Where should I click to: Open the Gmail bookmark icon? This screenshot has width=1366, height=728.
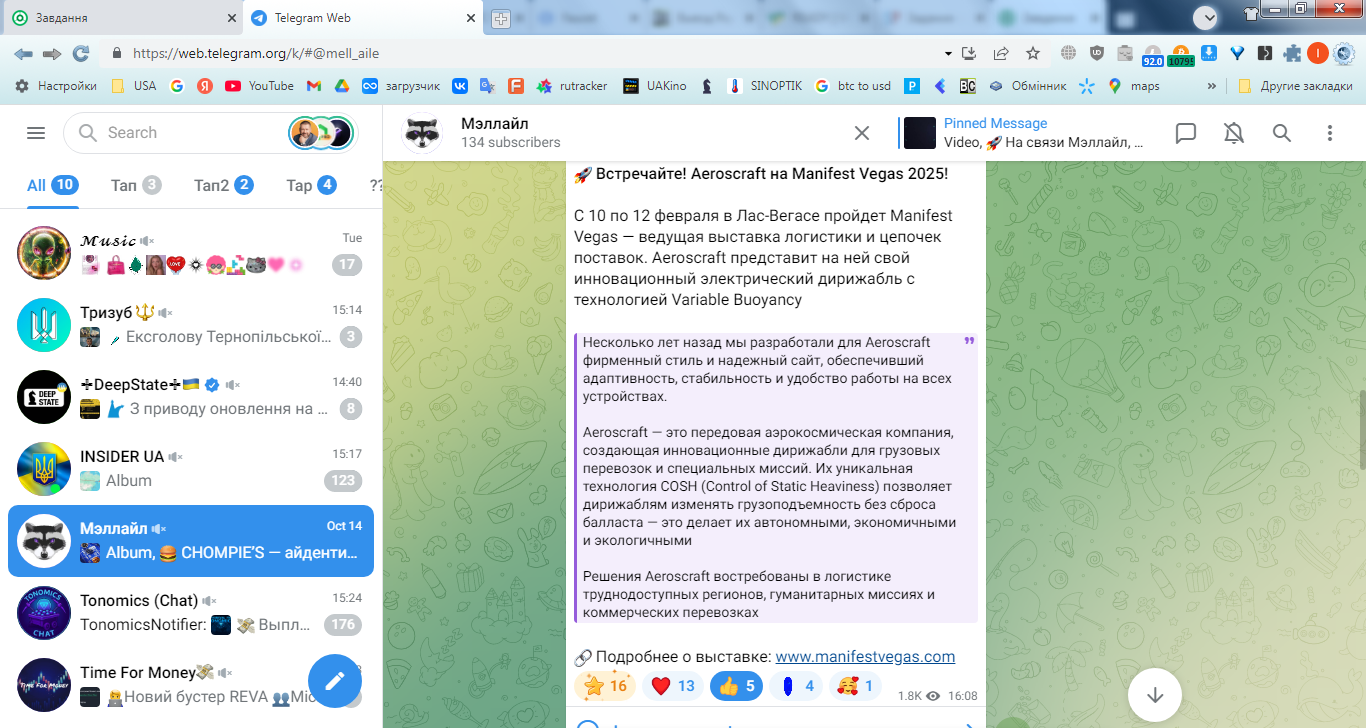[313, 86]
